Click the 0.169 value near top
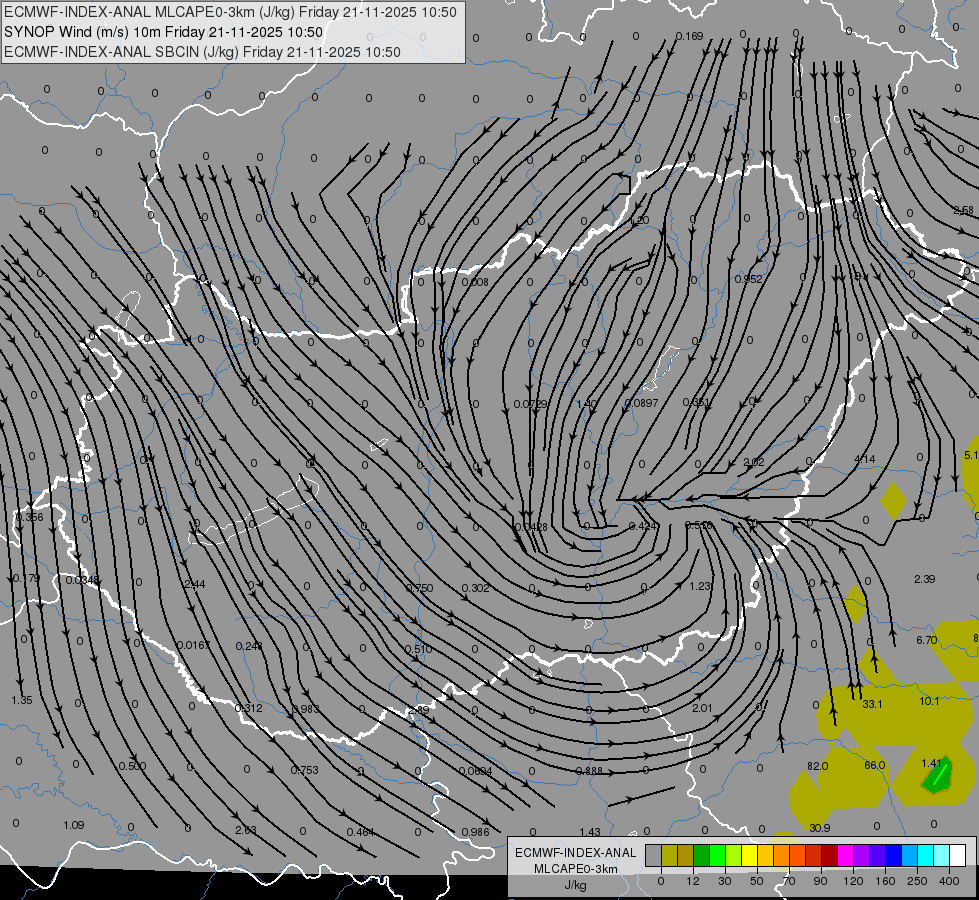This screenshot has width=979, height=900. coord(689,36)
